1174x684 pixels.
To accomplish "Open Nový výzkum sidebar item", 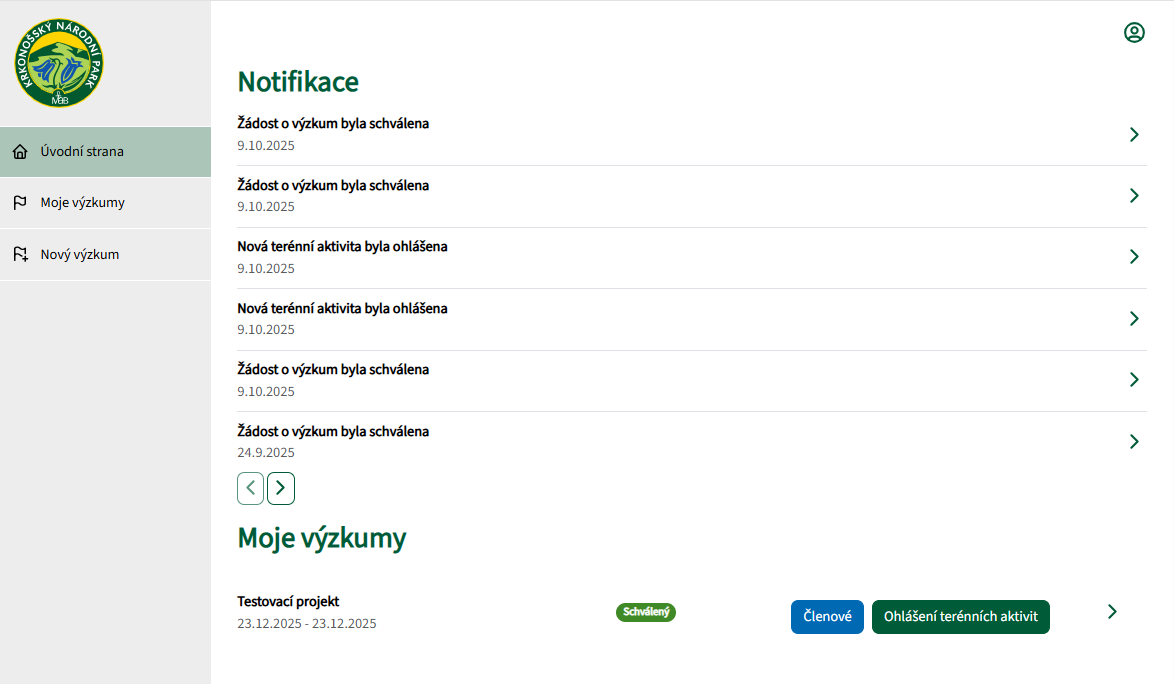I will [x=80, y=255].
